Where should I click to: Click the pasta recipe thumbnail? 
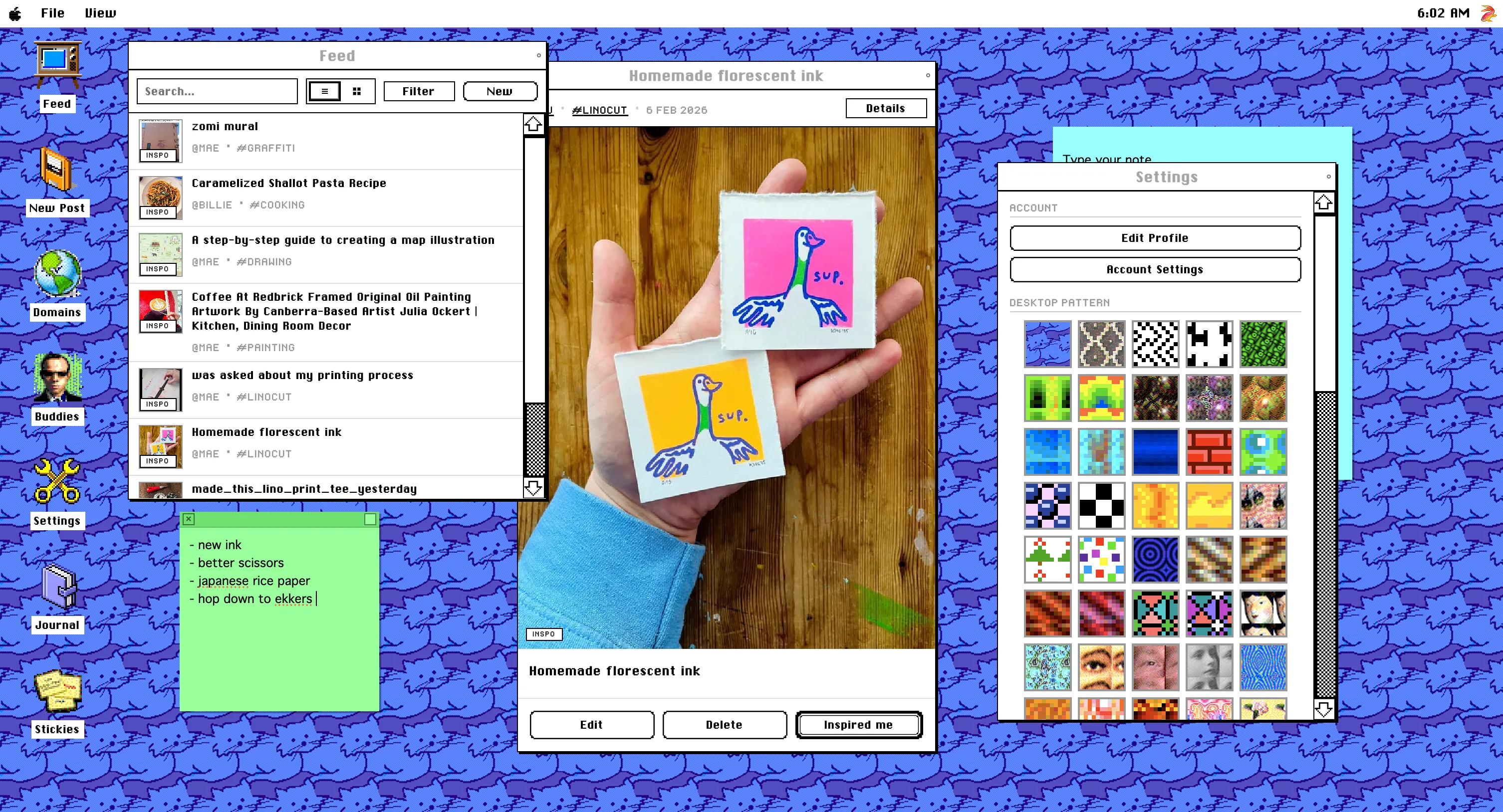tap(161, 198)
